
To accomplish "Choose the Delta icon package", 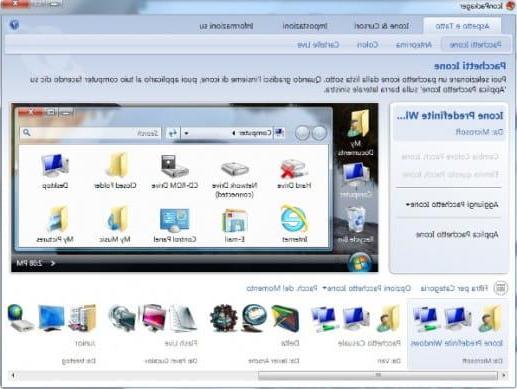I will 255,334.
